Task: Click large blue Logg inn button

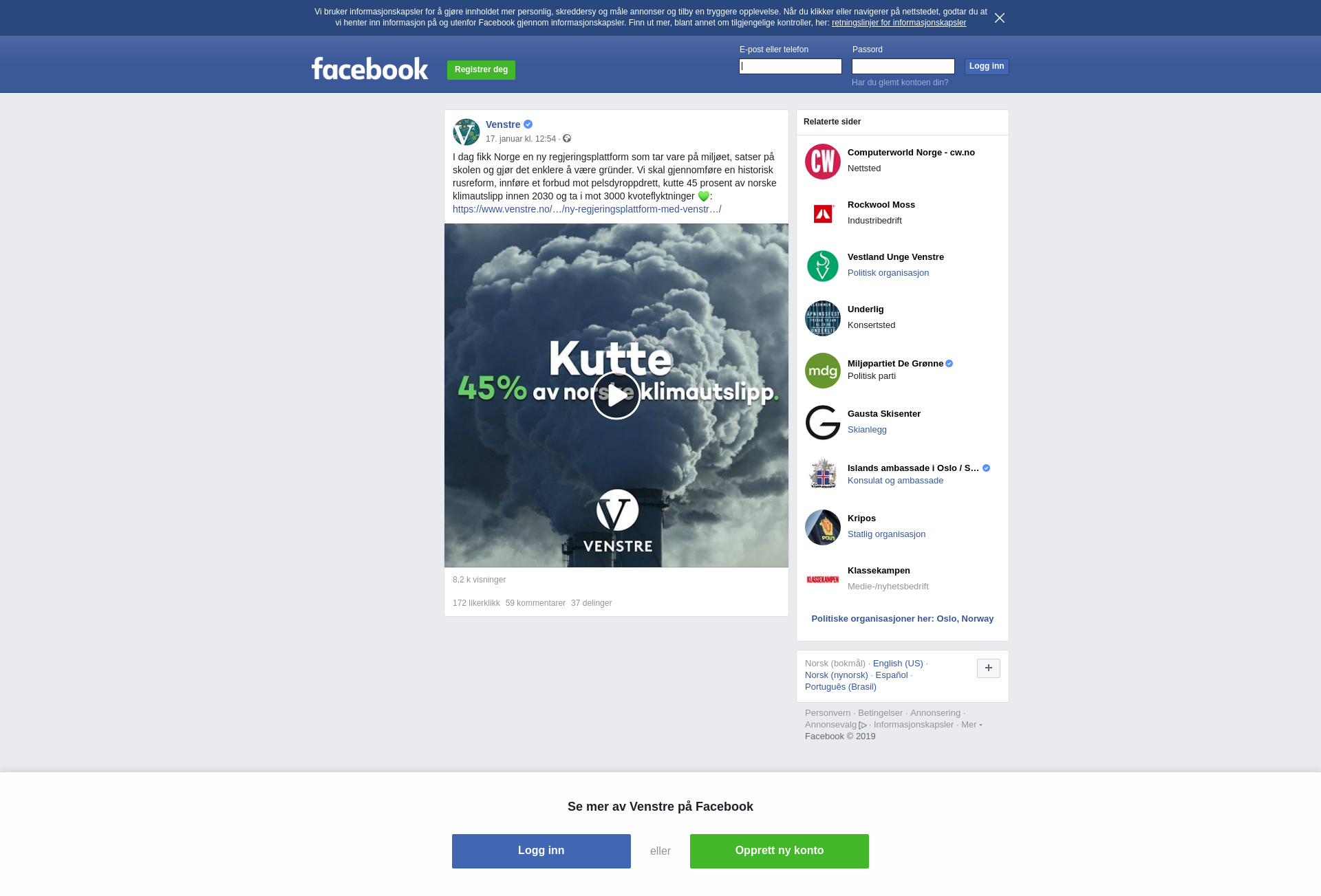Action: tap(541, 851)
